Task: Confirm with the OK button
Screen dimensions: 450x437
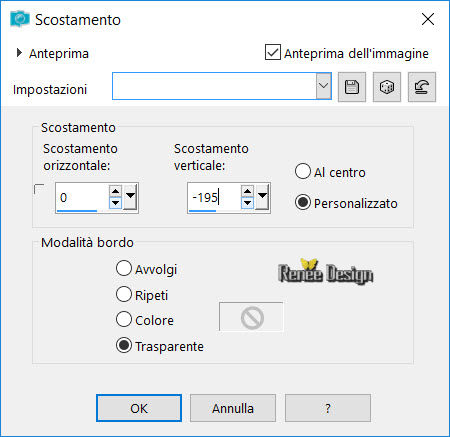Action: (139, 408)
